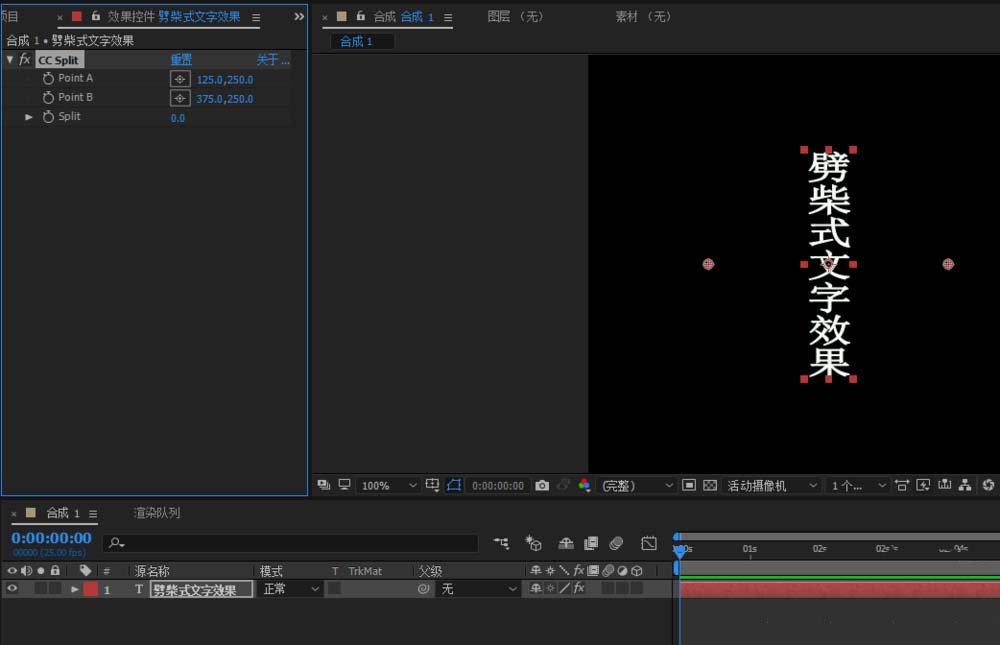Enable Frame Blending for the composition
Image resolution: width=1000 pixels, height=645 pixels.
pos(591,543)
